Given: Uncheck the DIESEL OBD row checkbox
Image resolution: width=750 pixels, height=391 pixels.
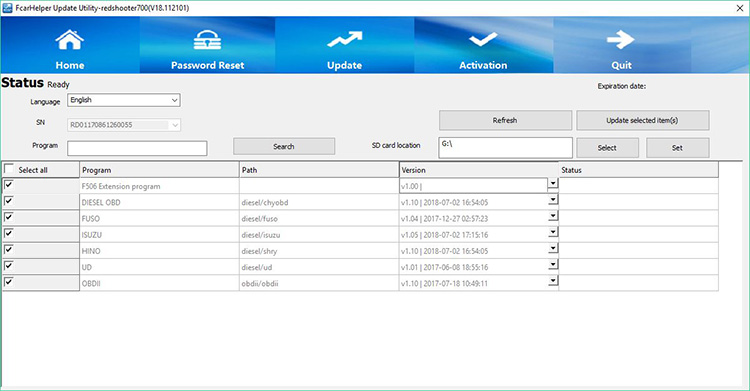Looking at the screenshot, I should pyautogui.click(x=9, y=201).
